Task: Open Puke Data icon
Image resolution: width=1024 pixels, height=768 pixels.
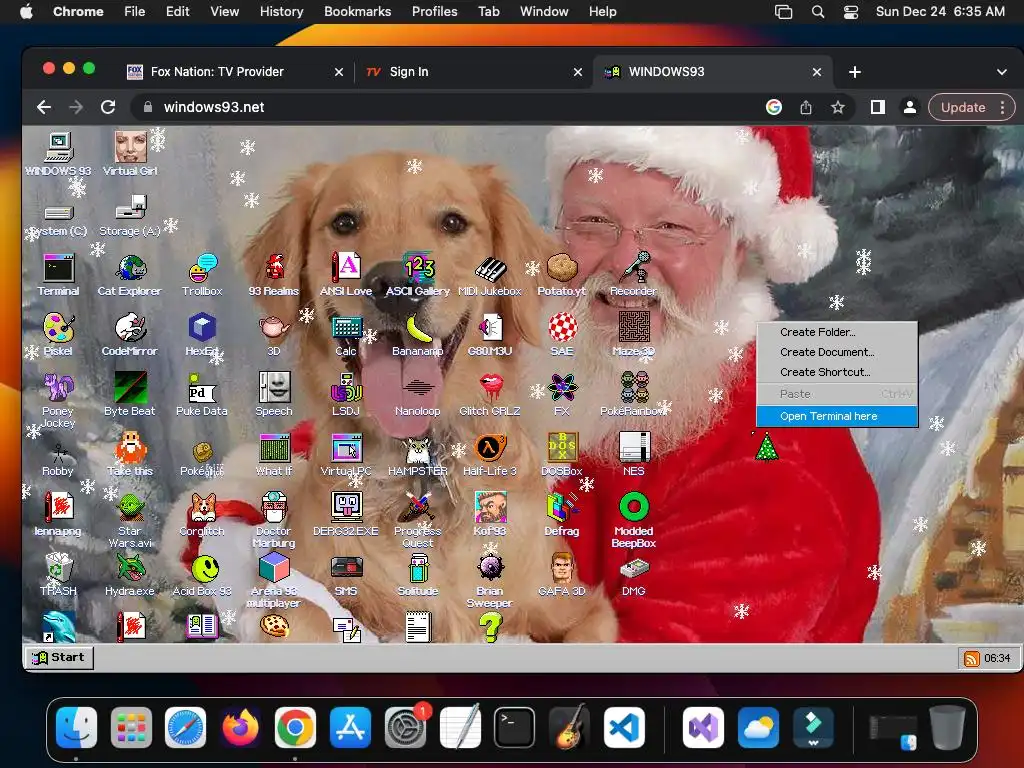Action: [202, 394]
